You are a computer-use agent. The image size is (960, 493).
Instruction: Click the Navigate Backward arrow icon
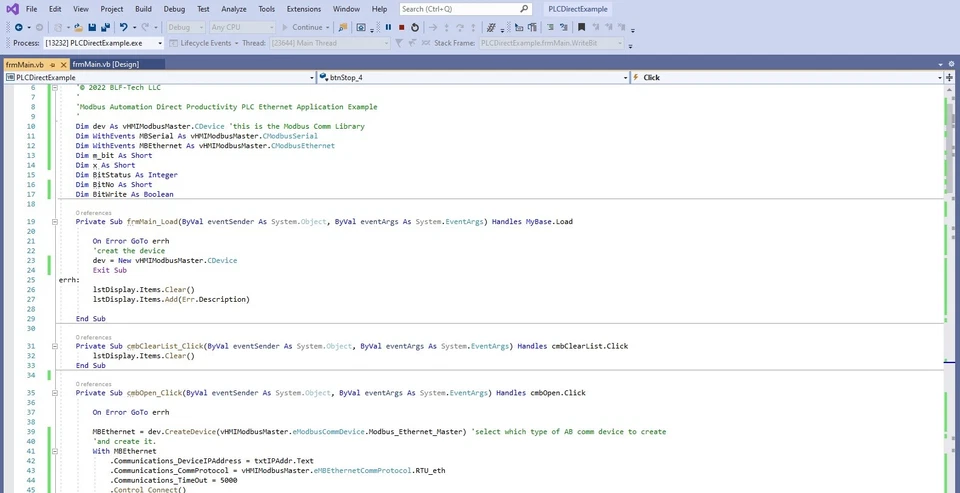(x=18, y=27)
